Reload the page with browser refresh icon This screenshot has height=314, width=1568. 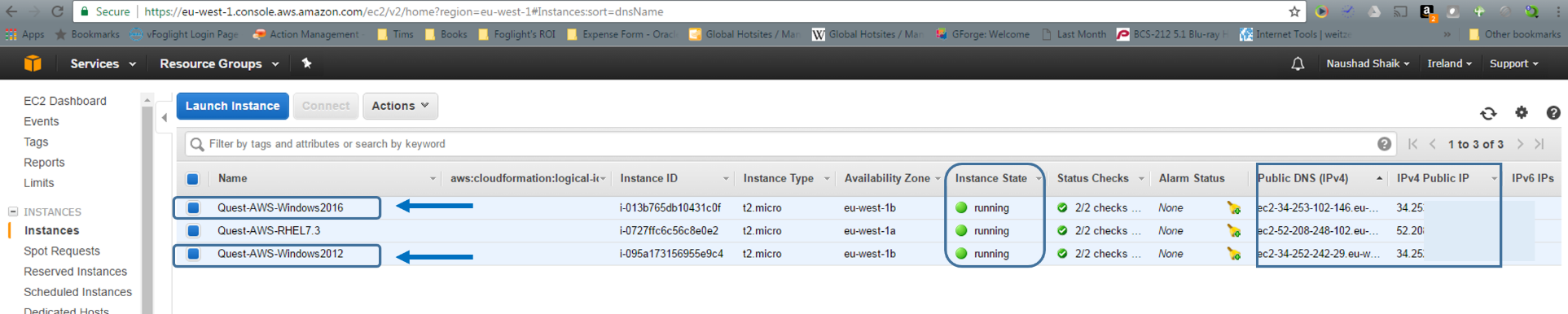click(57, 11)
